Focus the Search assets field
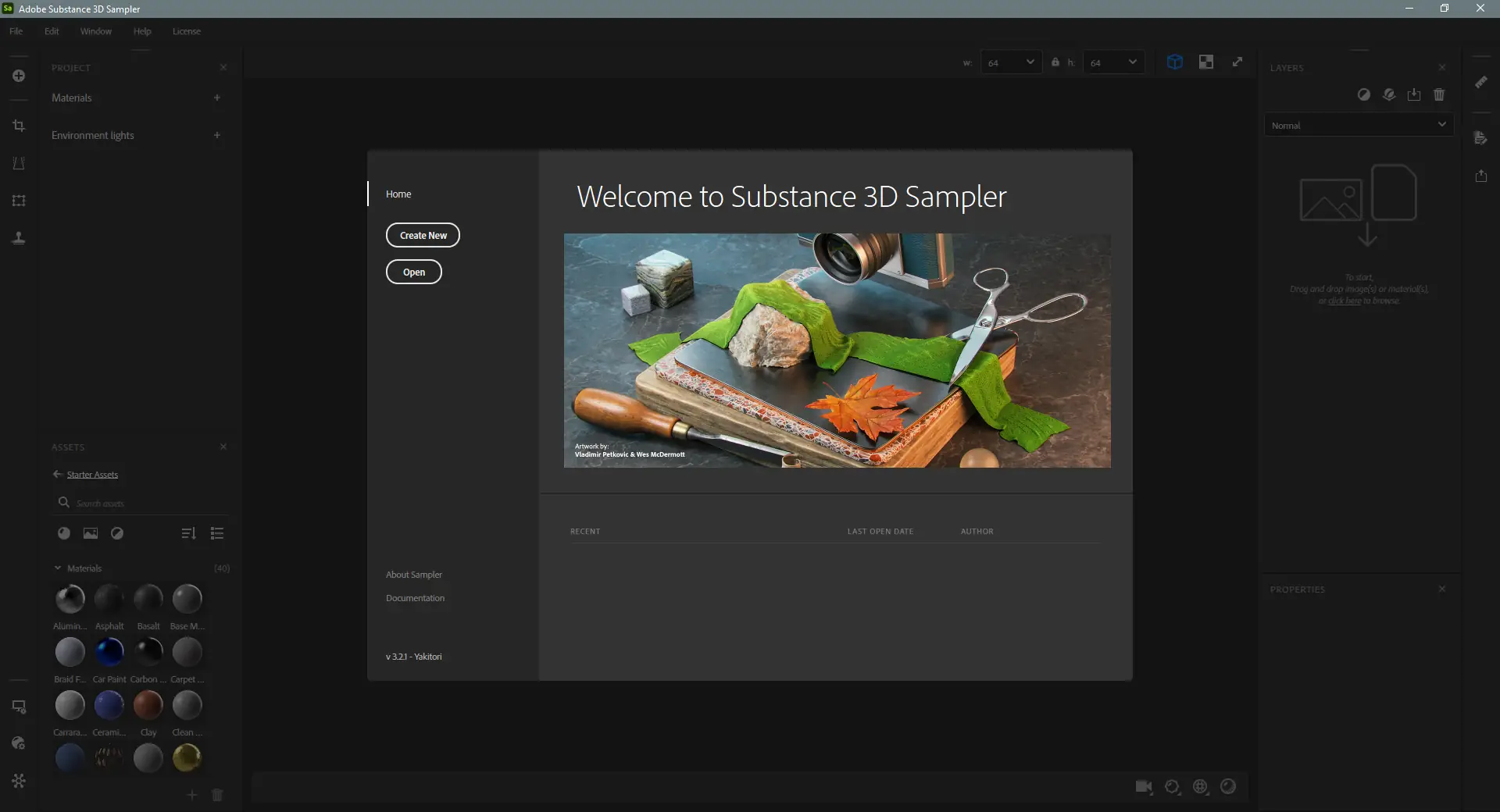This screenshot has height=812, width=1500. pos(141,503)
